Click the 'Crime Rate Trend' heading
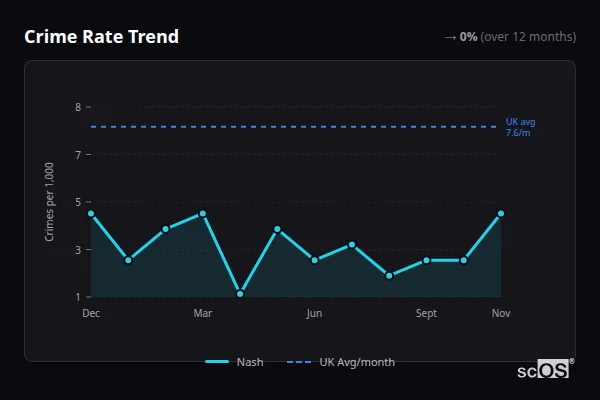600x400 pixels. (101, 37)
